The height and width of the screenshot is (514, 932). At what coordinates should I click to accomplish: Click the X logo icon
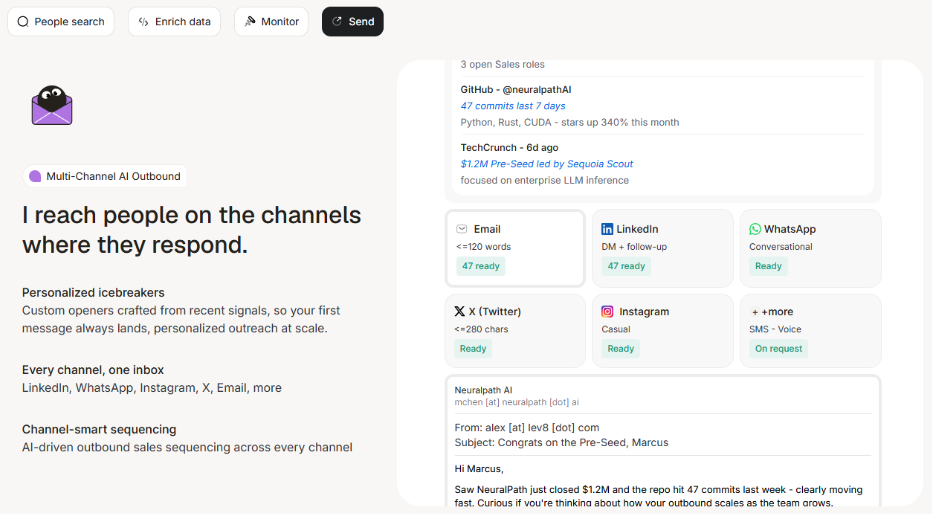[x=459, y=311]
